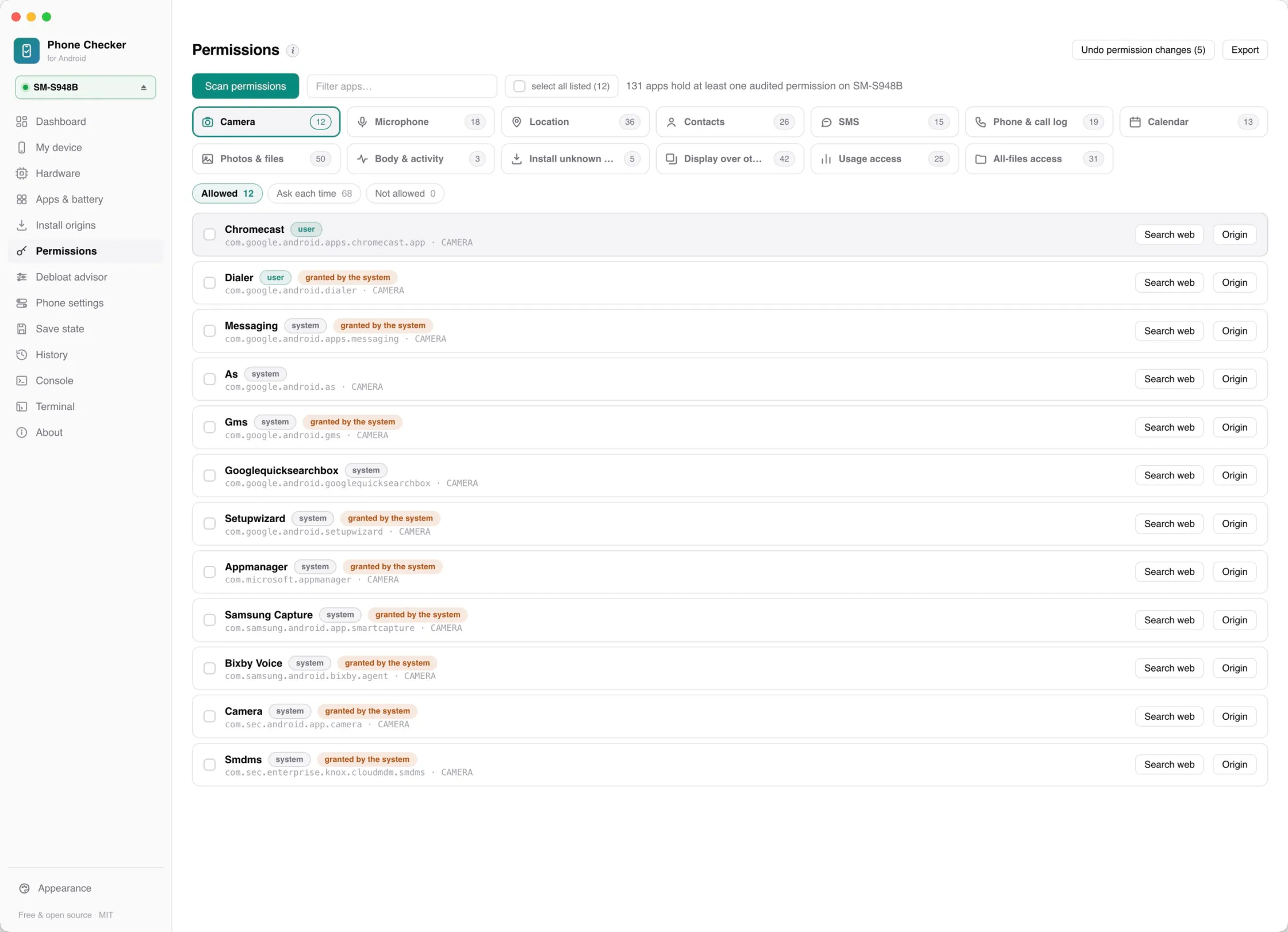
Task: Tick the Bixby Voice checkbox
Action: 209,668
